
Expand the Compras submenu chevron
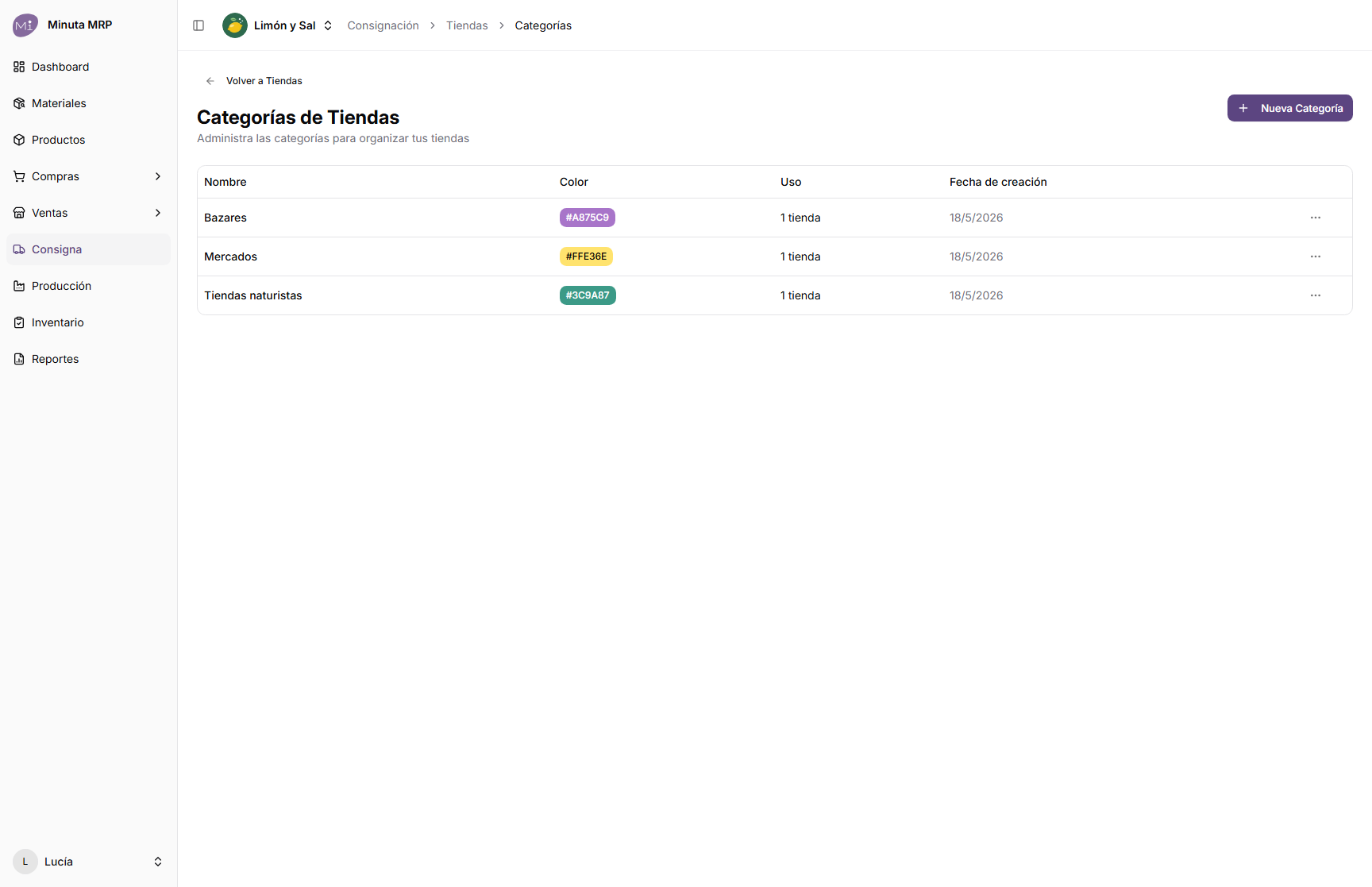pyautogui.click(x=158, y=176)
